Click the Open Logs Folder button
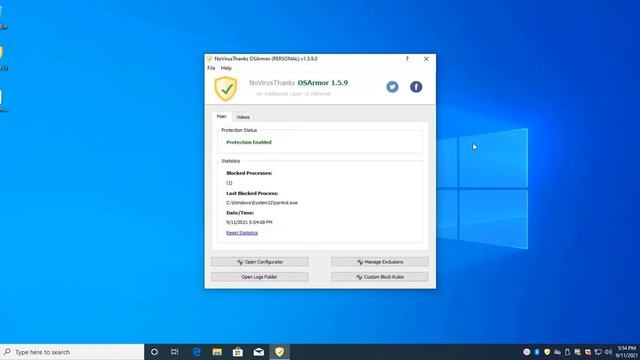The image size is (640, 360). pos(260,277)
